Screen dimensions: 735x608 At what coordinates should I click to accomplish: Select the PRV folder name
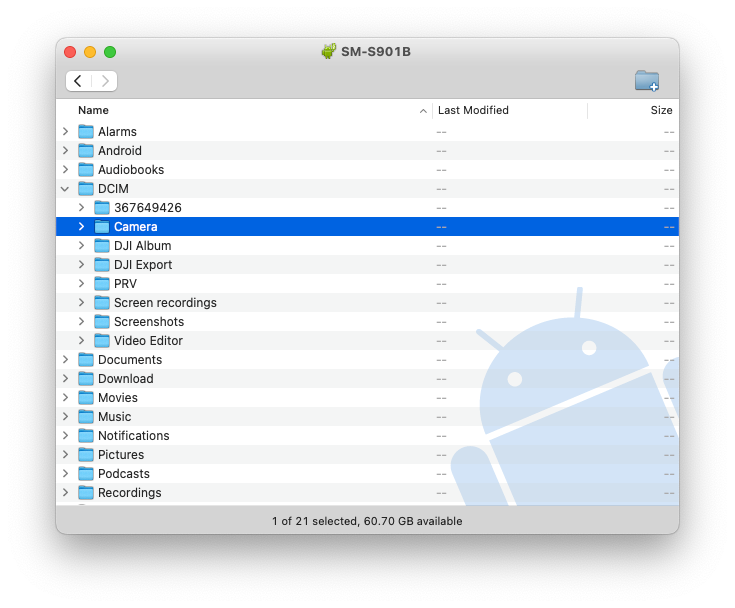(x=125, y=284)
